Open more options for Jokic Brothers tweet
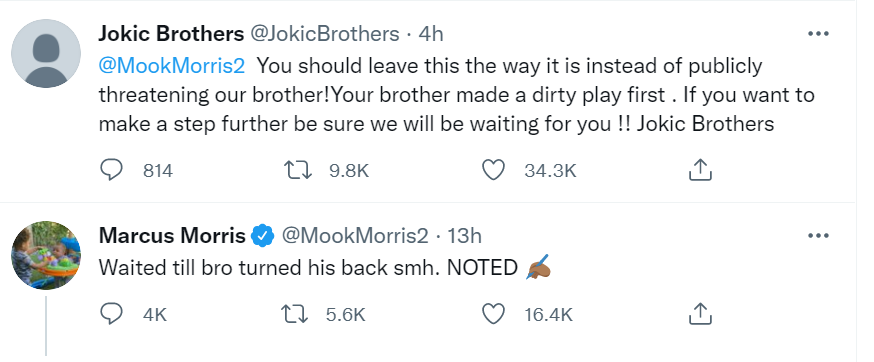Image resolution: width=874 pixels, height=362 pixels. point(818,34)
